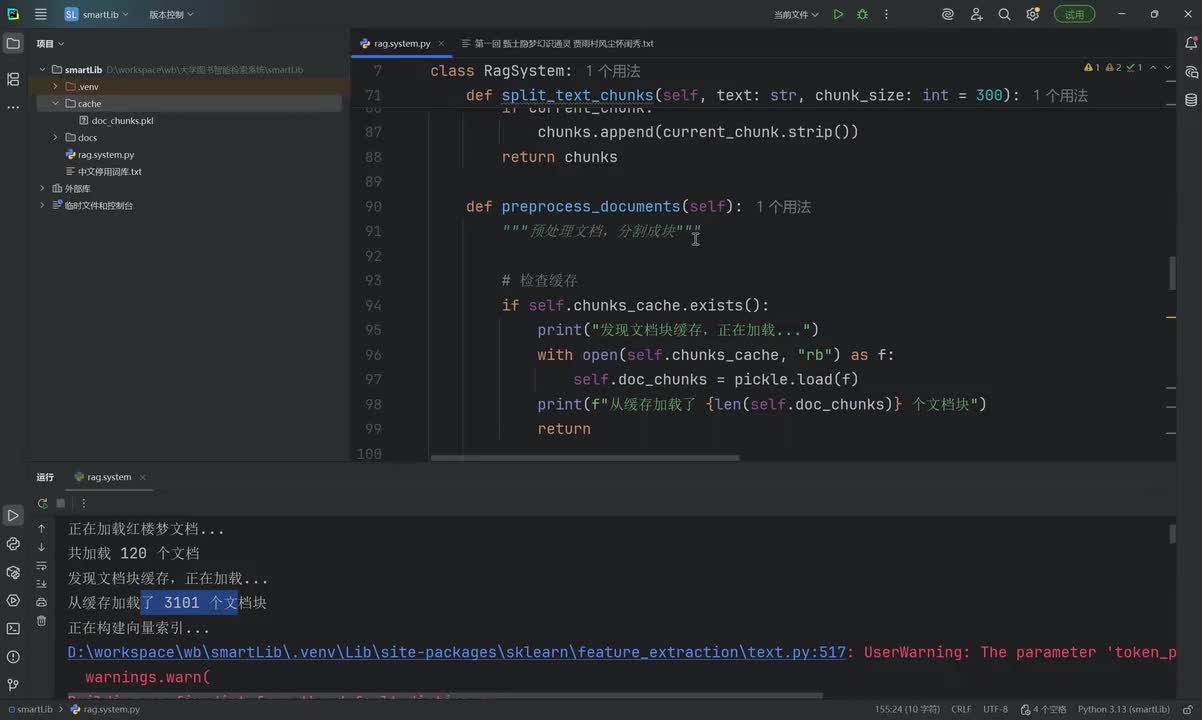Screen dimensions: 1202x720
Task: Click the 试用 trial button
Action: (1074, 15)
